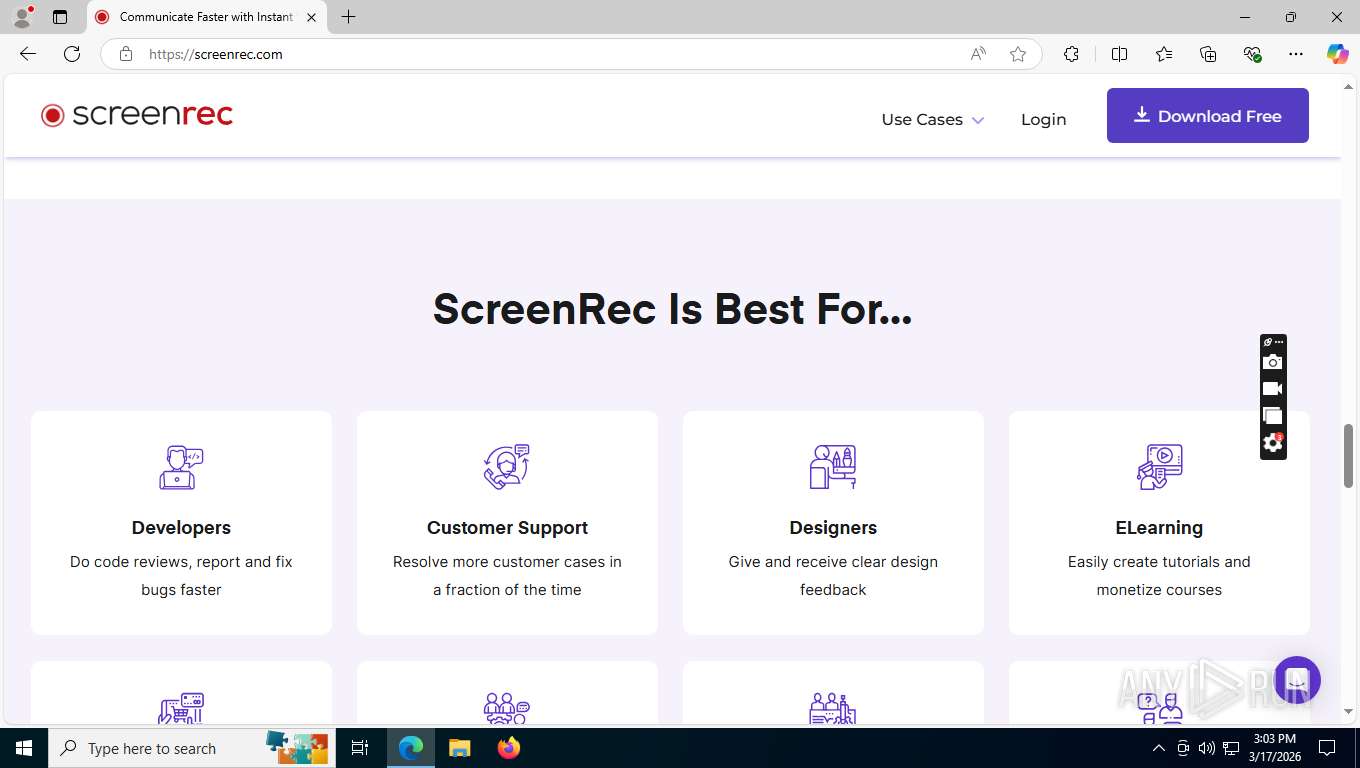Open the Developers heading link
1360x768 pixels.
point(181,528)
